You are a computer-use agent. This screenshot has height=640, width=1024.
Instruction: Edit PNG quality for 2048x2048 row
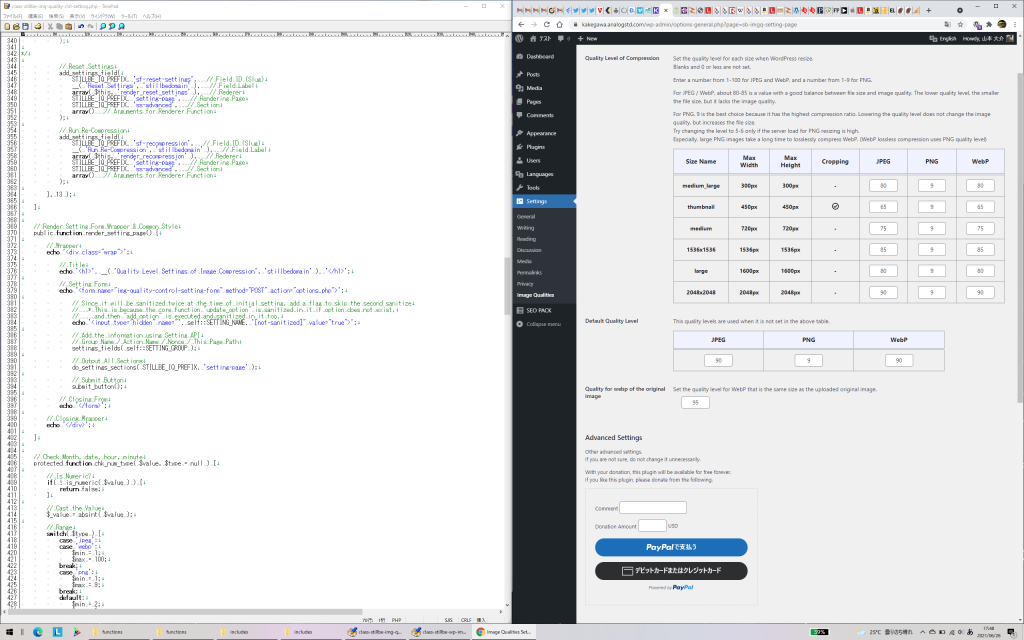point(931,293)
